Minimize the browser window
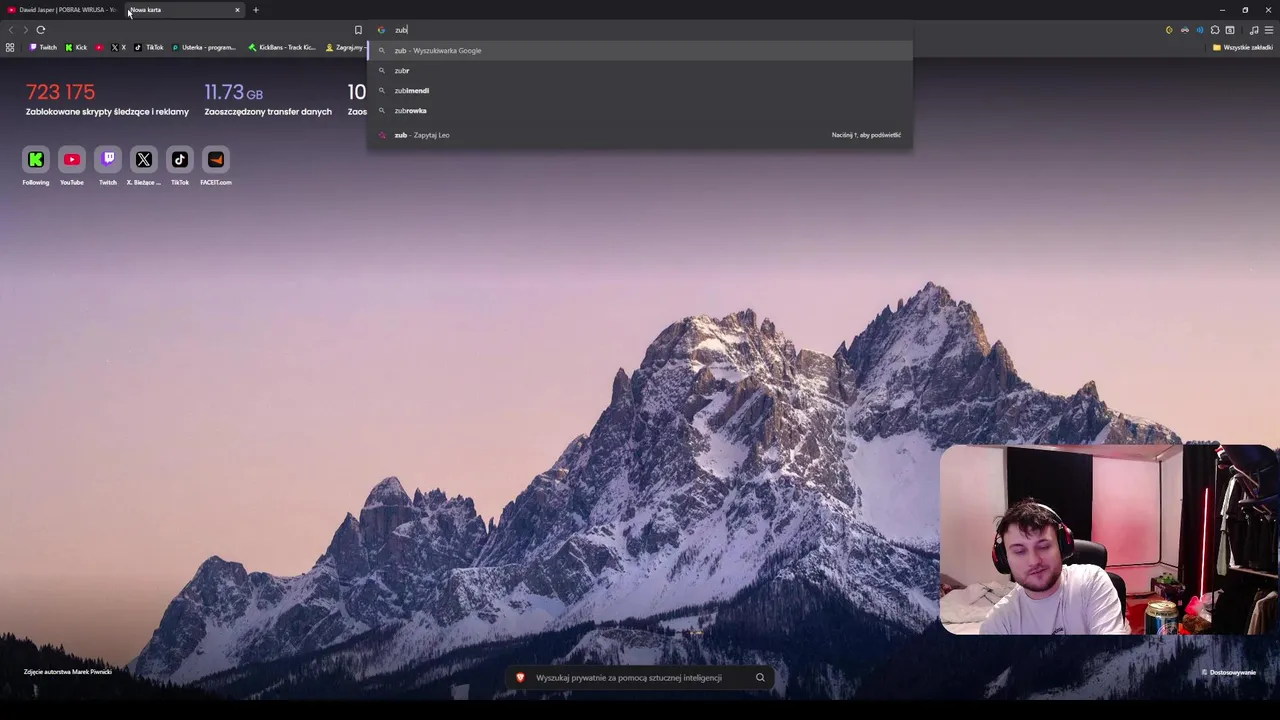This screenshot has height=720, width=1280. tap(1222, 10)
